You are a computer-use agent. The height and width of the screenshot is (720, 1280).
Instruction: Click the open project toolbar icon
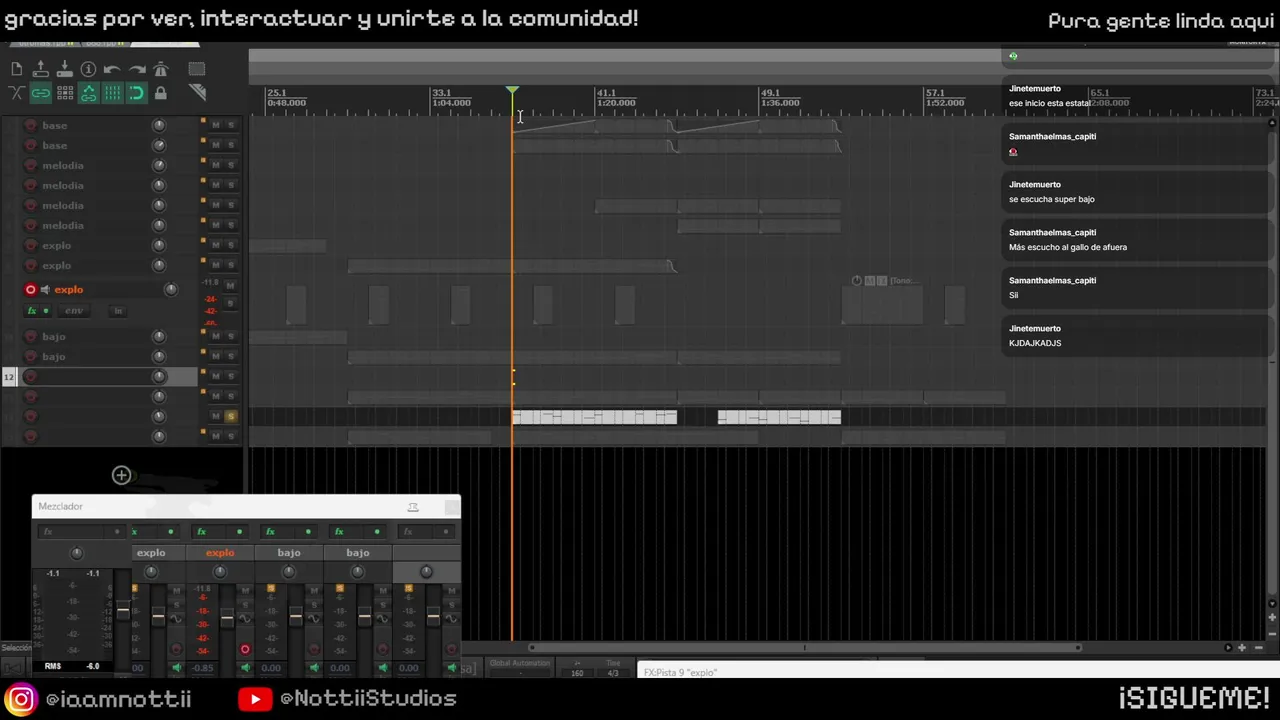[40, 69]
